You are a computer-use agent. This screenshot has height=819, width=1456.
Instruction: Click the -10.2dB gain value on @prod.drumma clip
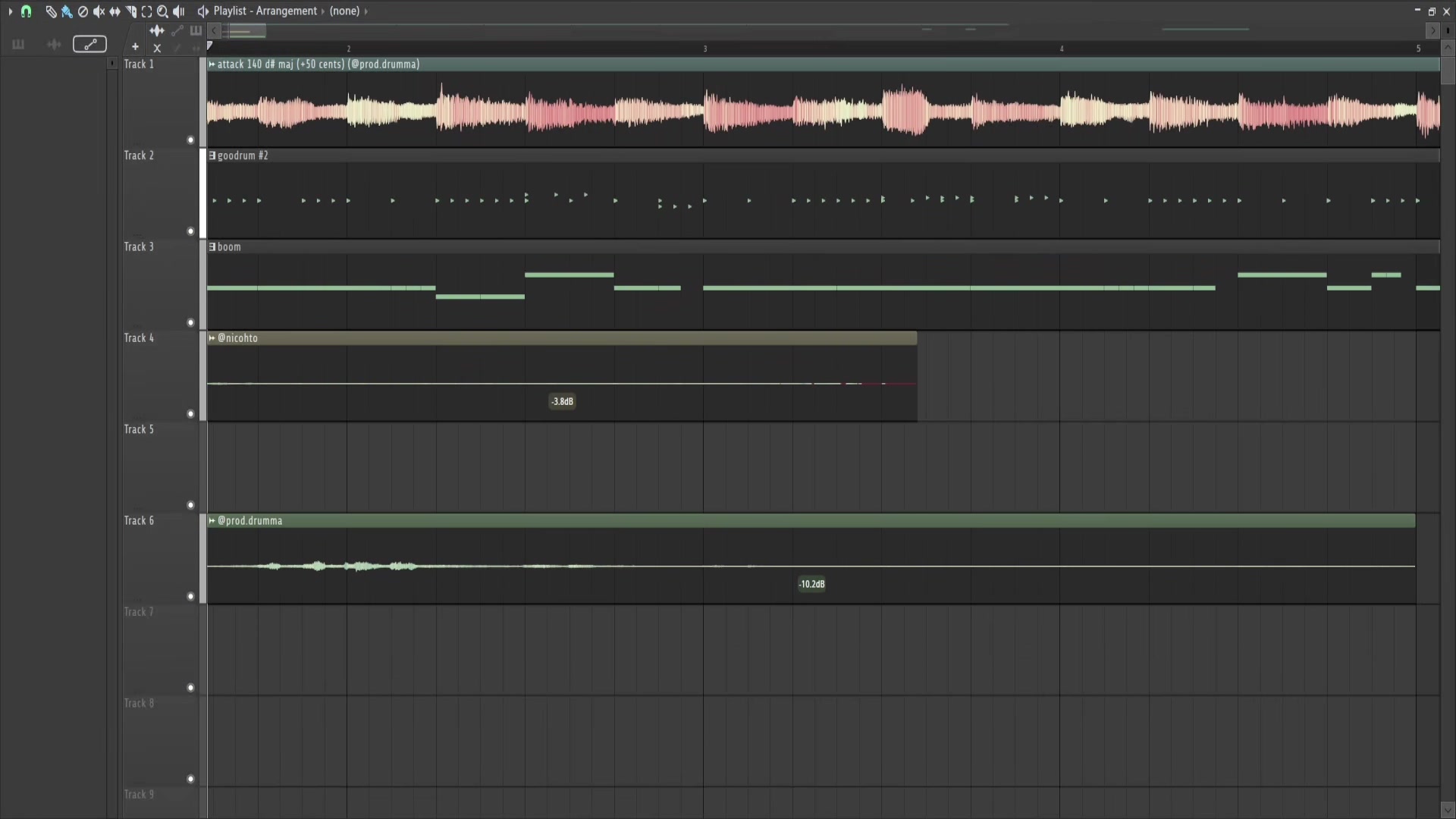pyautogui.click(x=811, y=584)
